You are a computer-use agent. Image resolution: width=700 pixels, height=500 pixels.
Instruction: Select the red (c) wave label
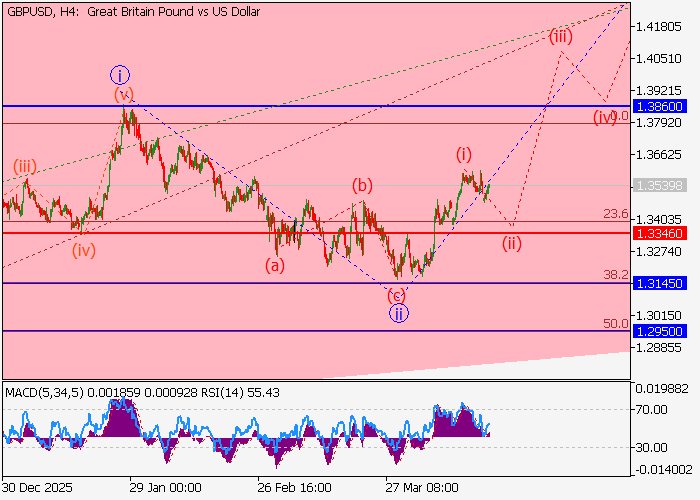click(x=397, y=295)
